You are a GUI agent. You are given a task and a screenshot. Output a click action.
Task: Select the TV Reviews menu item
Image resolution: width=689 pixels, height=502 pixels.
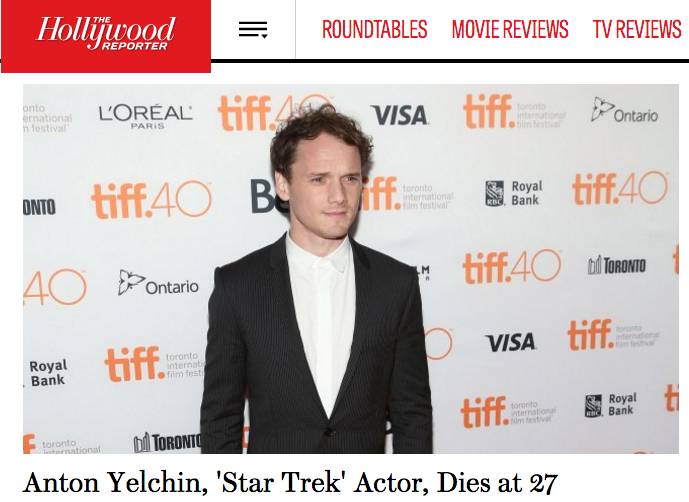(x=637, y=29)
